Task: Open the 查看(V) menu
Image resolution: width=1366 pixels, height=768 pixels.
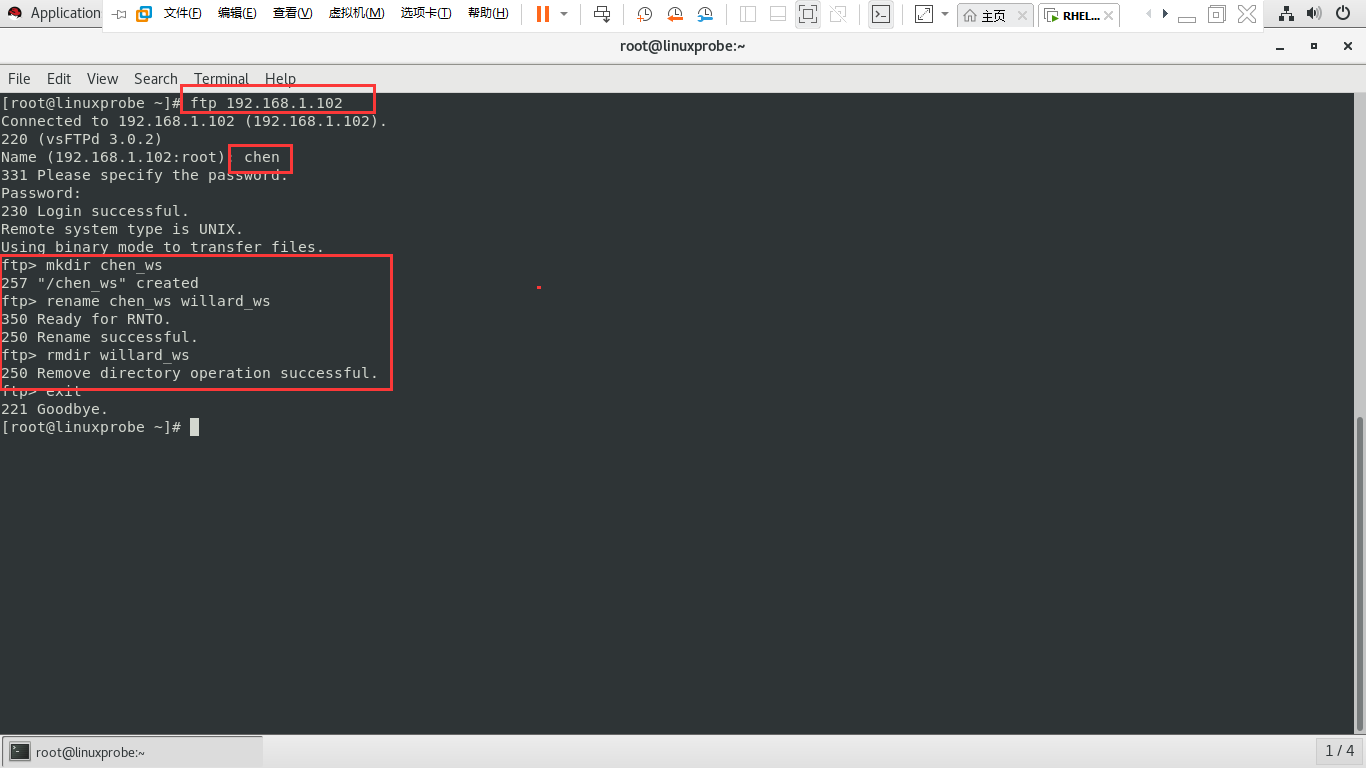Action: point(292,14)
